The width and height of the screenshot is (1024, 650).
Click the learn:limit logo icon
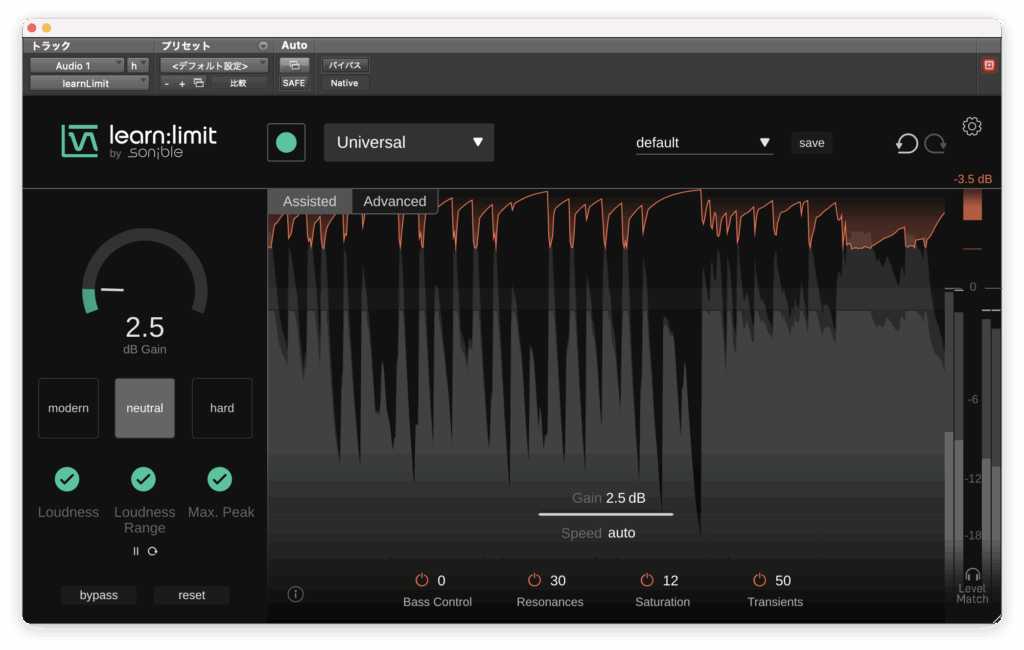coord(80,140)
